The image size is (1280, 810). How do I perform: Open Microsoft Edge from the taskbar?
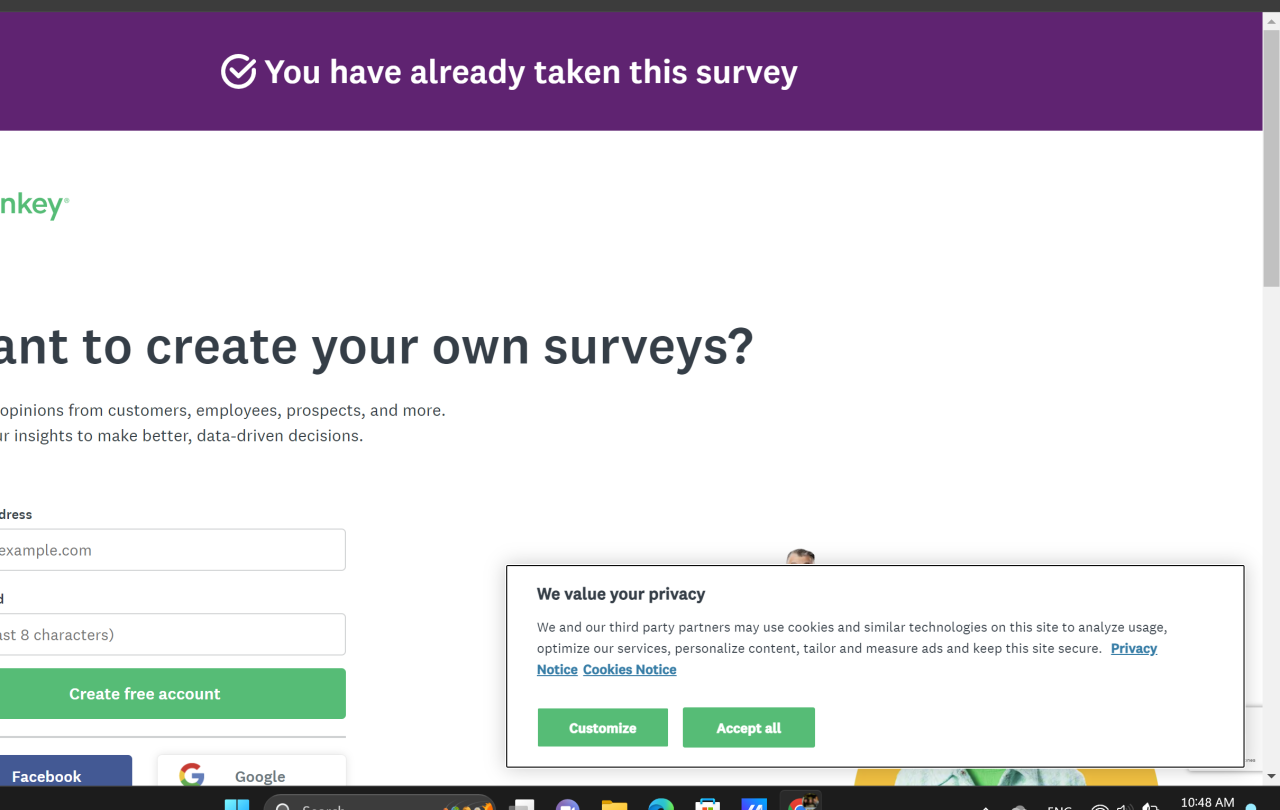click(661, 805)
